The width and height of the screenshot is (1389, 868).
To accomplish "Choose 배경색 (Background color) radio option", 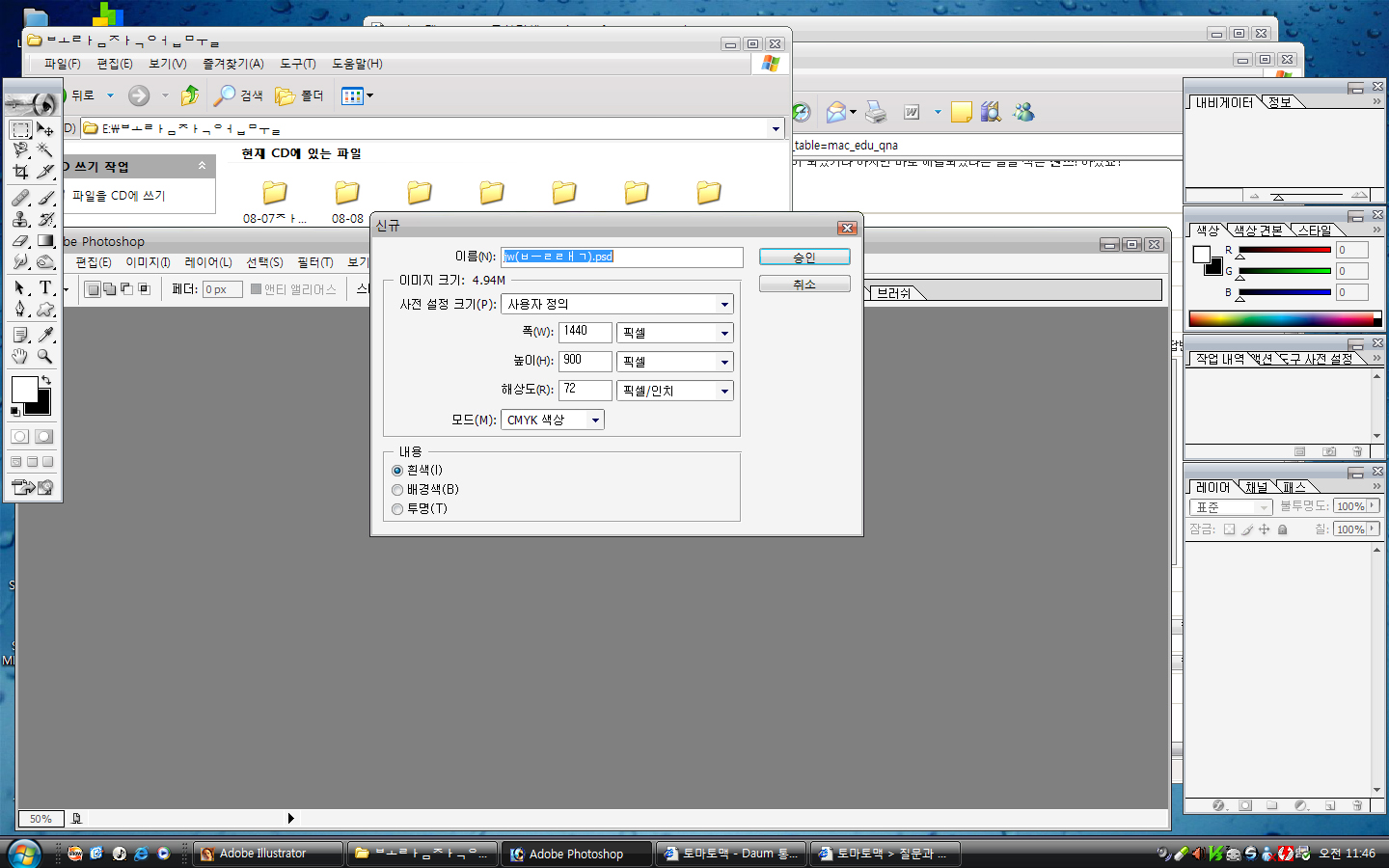I will click(x=397, y=490).
